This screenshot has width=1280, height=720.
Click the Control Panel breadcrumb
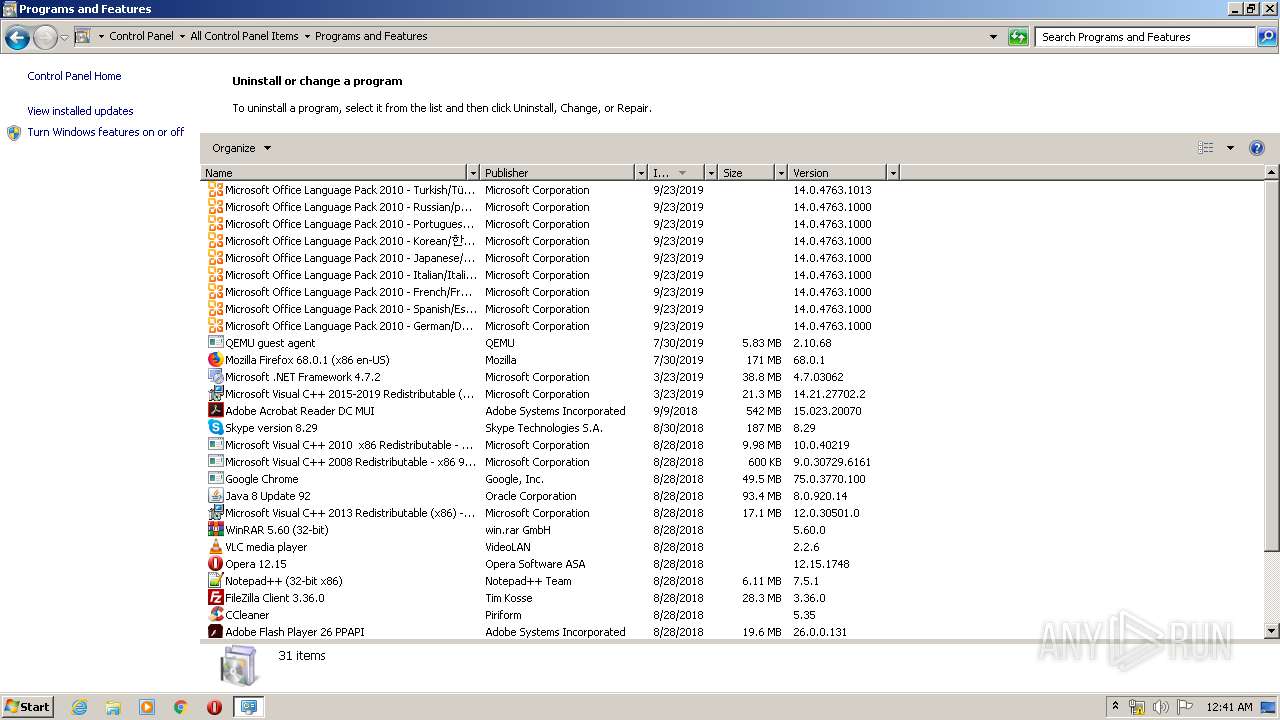pyautogui.click(x=141, y=36)
